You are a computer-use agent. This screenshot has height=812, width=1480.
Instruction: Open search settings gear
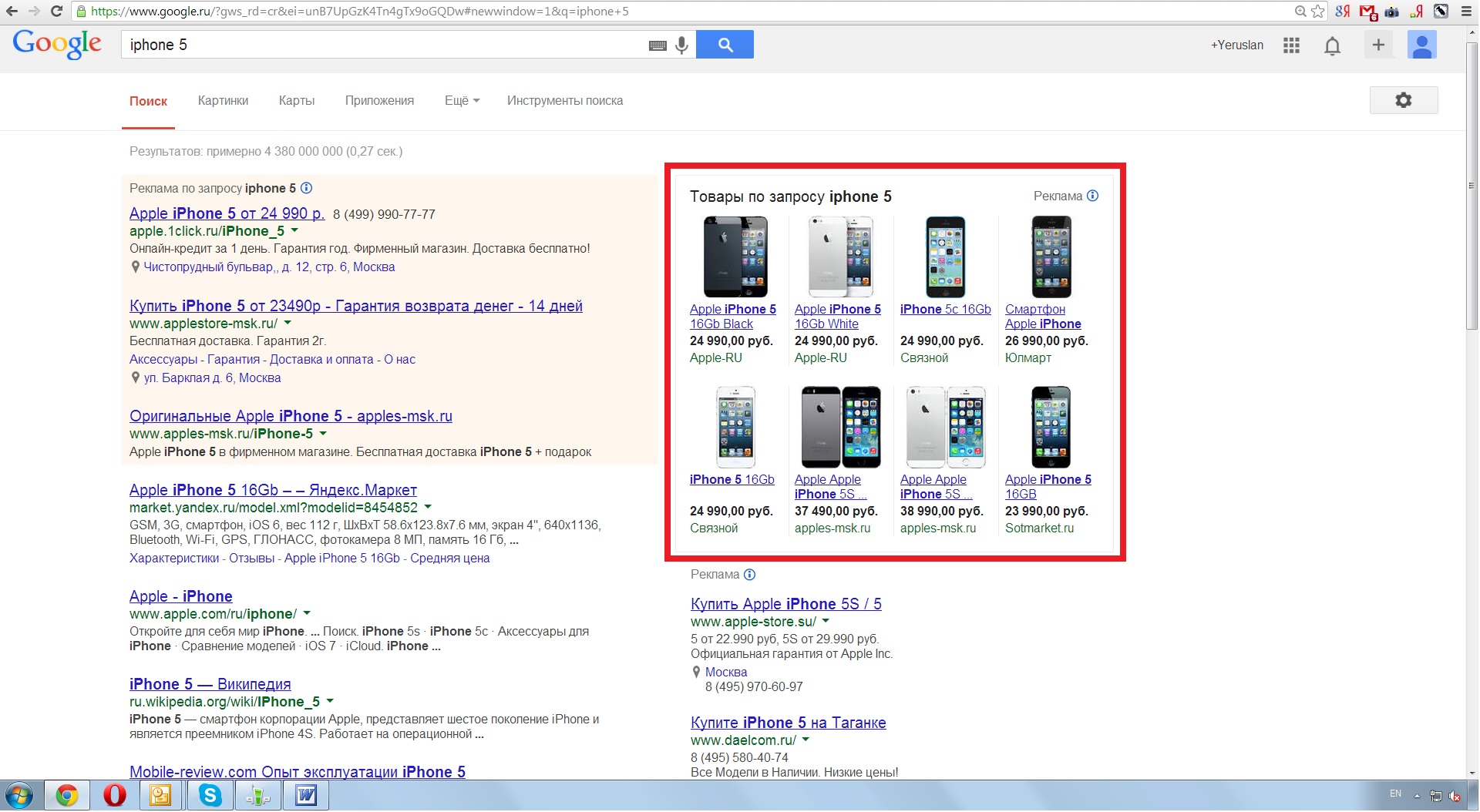click(1404, 100)
